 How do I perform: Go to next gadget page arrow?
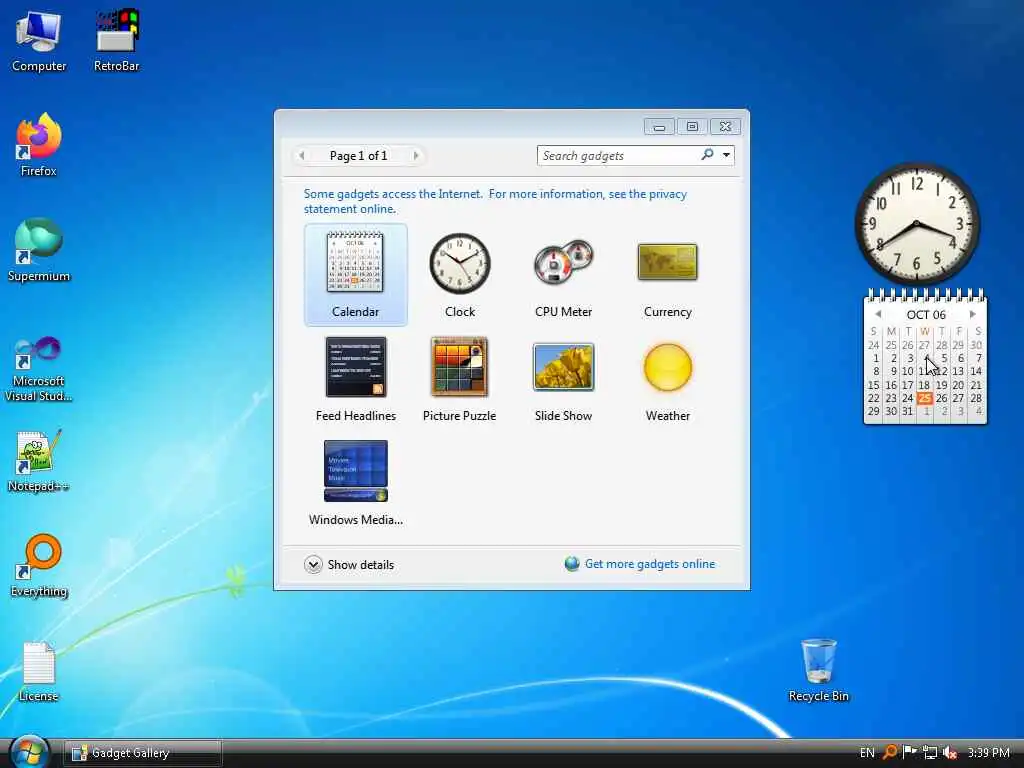click(x=416, y=155)
